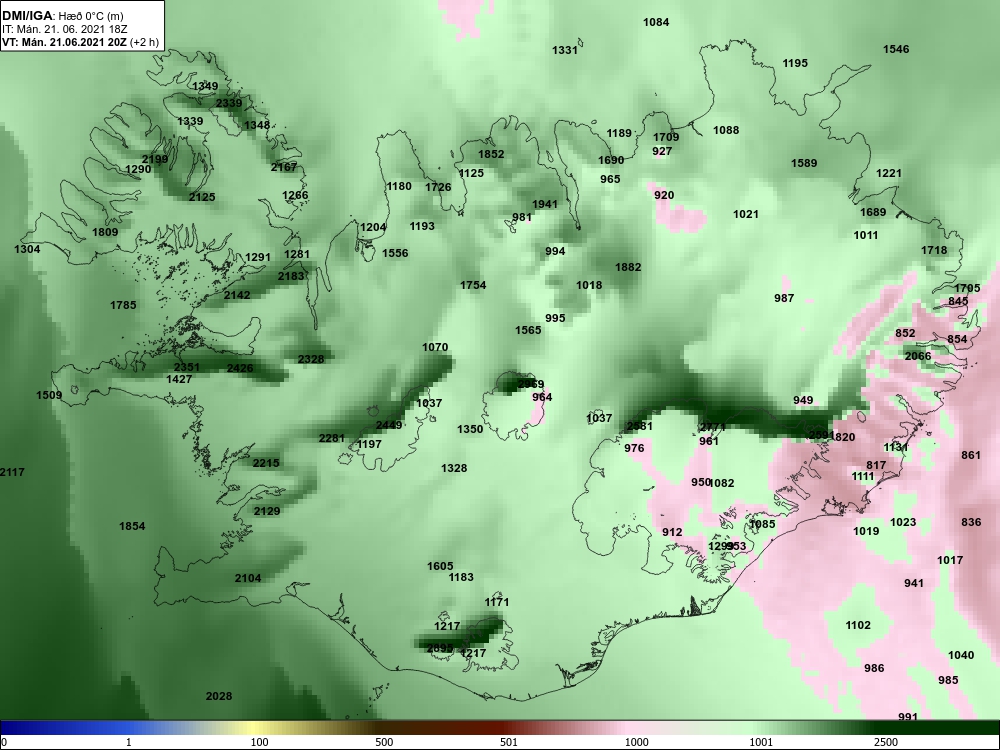Click the map value 2895
1000x750 pixels.
(440, 649)
